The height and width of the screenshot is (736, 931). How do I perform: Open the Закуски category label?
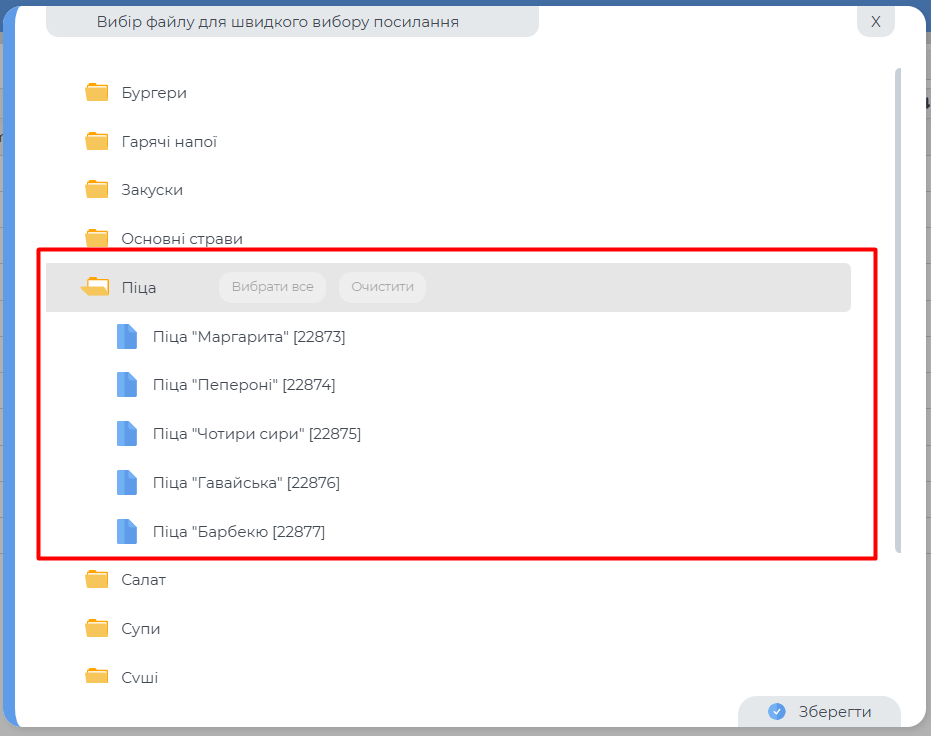tap(152, 190)
